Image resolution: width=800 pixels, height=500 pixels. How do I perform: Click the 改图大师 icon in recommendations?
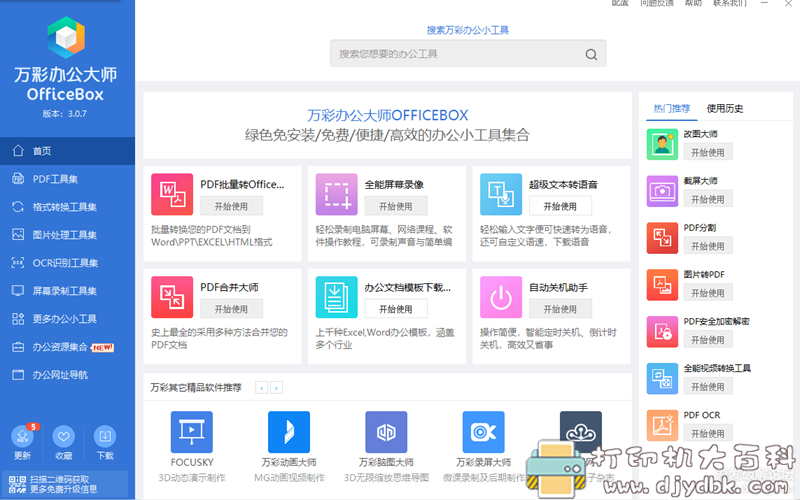click(x=662, y=144)
